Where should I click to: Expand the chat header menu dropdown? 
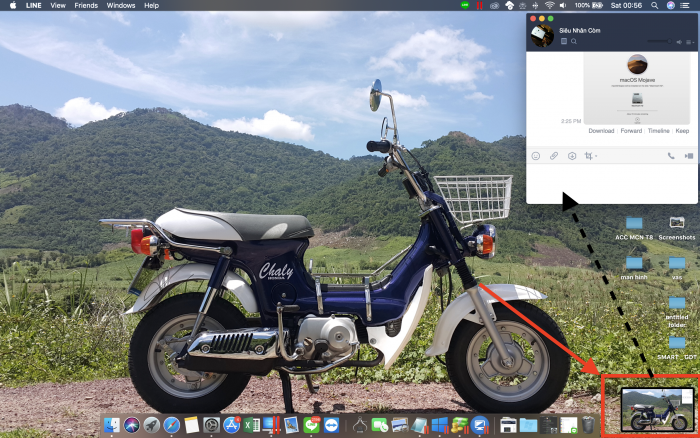pyautogui.click(x=689, y=42)
